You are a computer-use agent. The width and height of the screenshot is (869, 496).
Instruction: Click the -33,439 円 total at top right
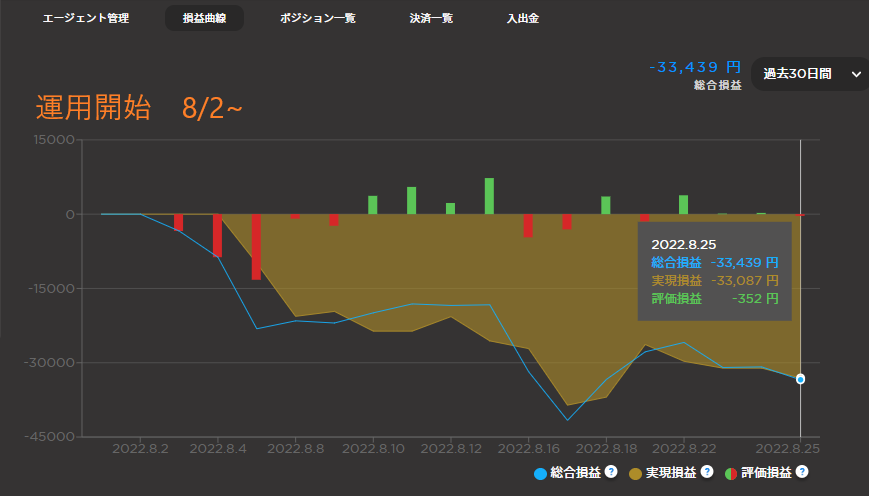coord(695,68)
